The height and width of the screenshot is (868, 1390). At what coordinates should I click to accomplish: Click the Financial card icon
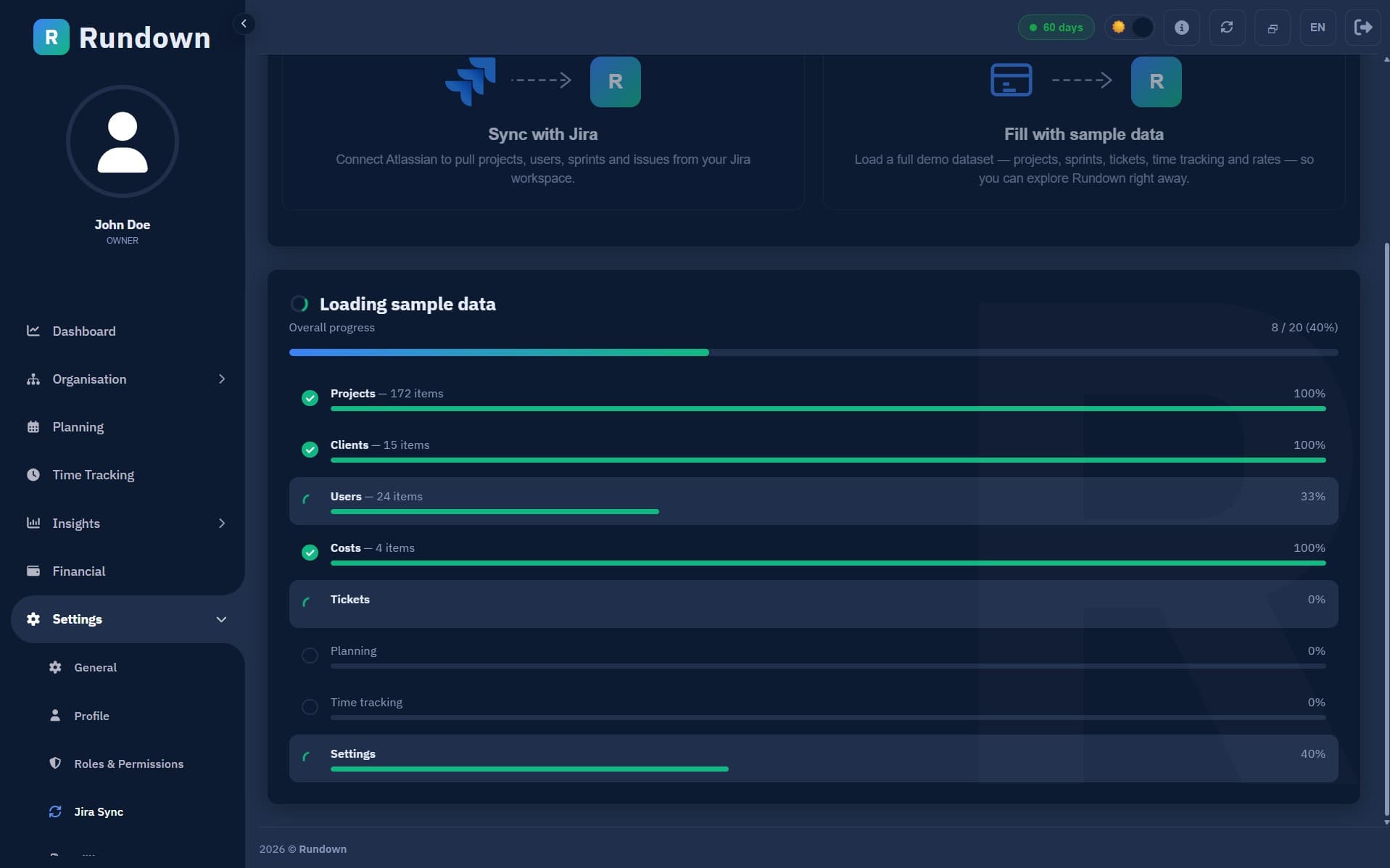pyautogui.click(x=33, y=571)
